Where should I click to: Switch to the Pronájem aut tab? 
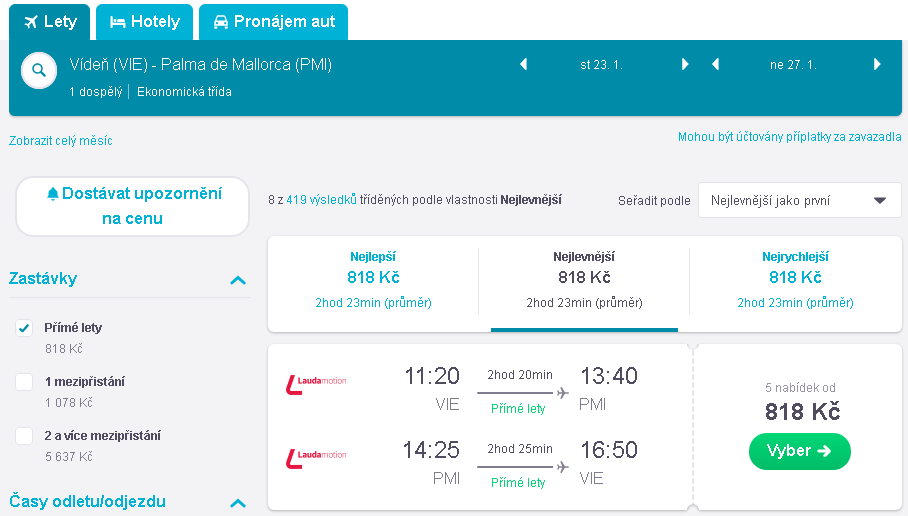273,22
